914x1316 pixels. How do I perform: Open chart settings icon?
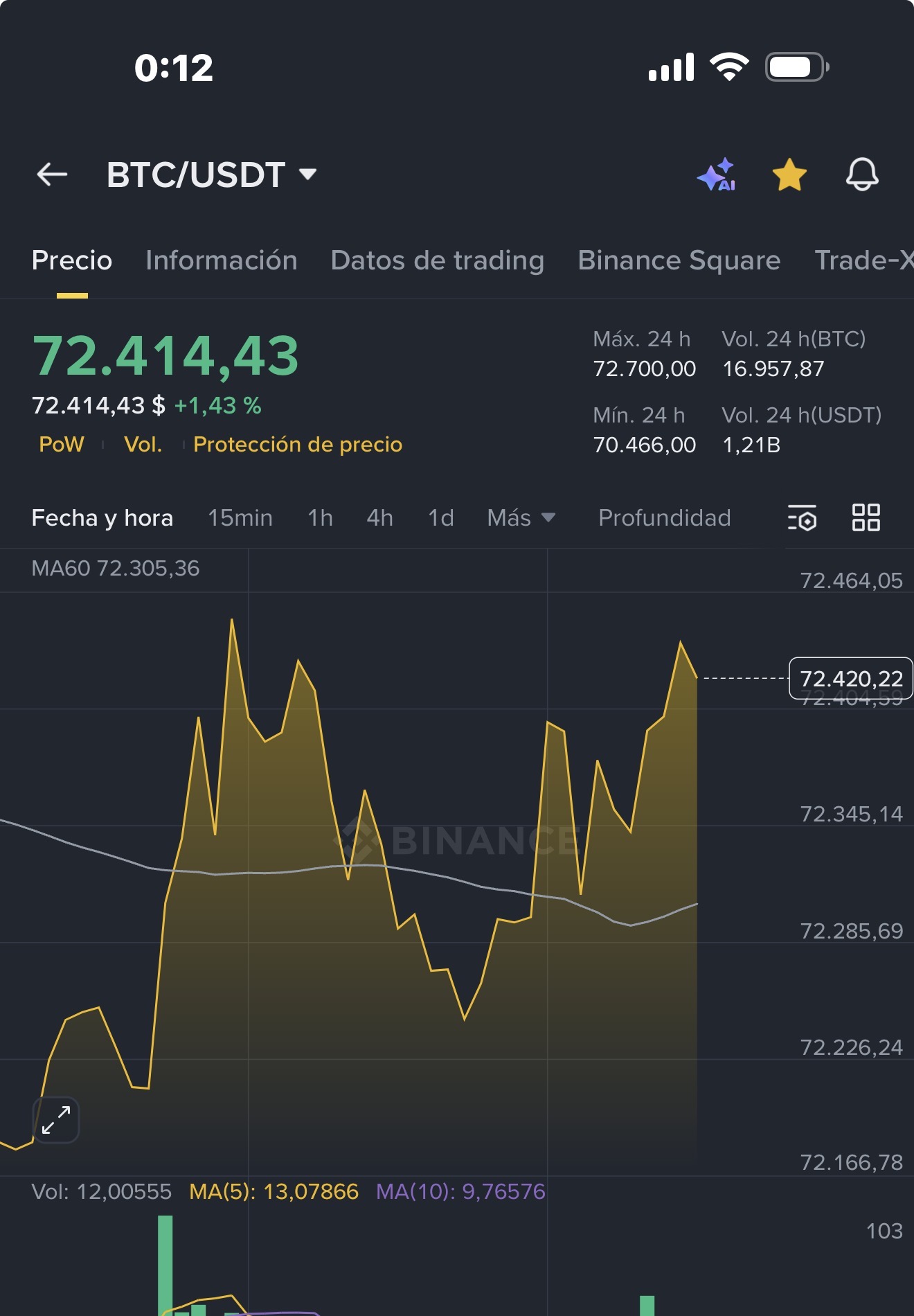pyautogui.click(x=802, y=517)
